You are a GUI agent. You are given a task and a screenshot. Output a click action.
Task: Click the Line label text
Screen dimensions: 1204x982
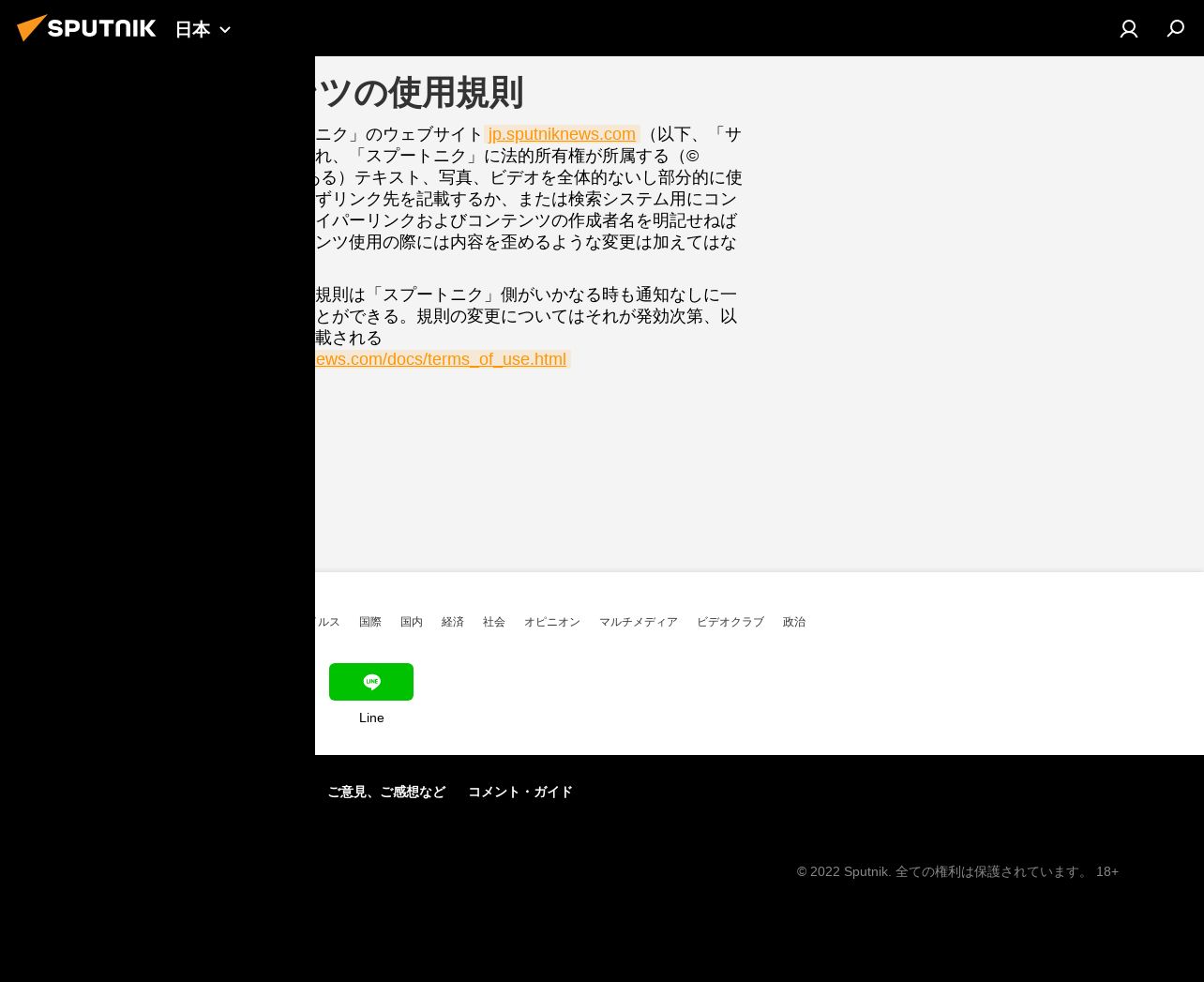click(371, 718)
